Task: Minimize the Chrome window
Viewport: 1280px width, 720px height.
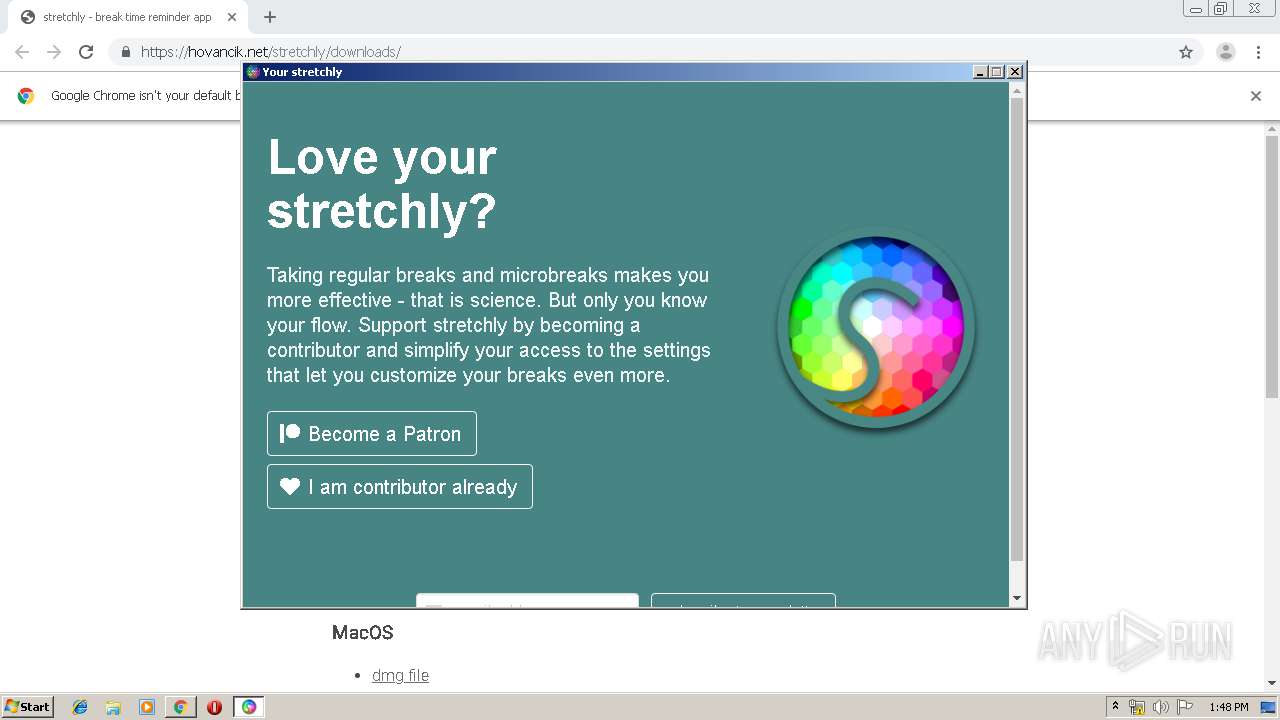Action: (1195, 9)
